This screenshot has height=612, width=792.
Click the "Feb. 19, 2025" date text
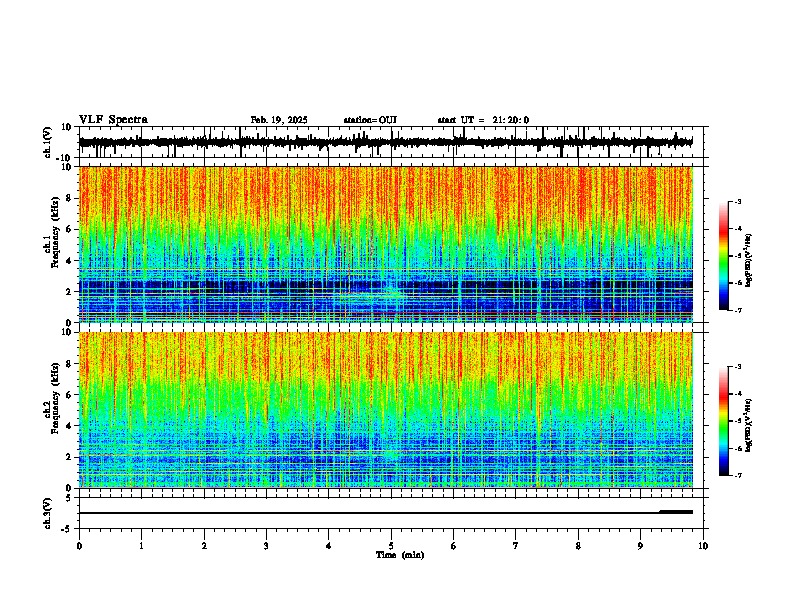[x=279, y=120]
